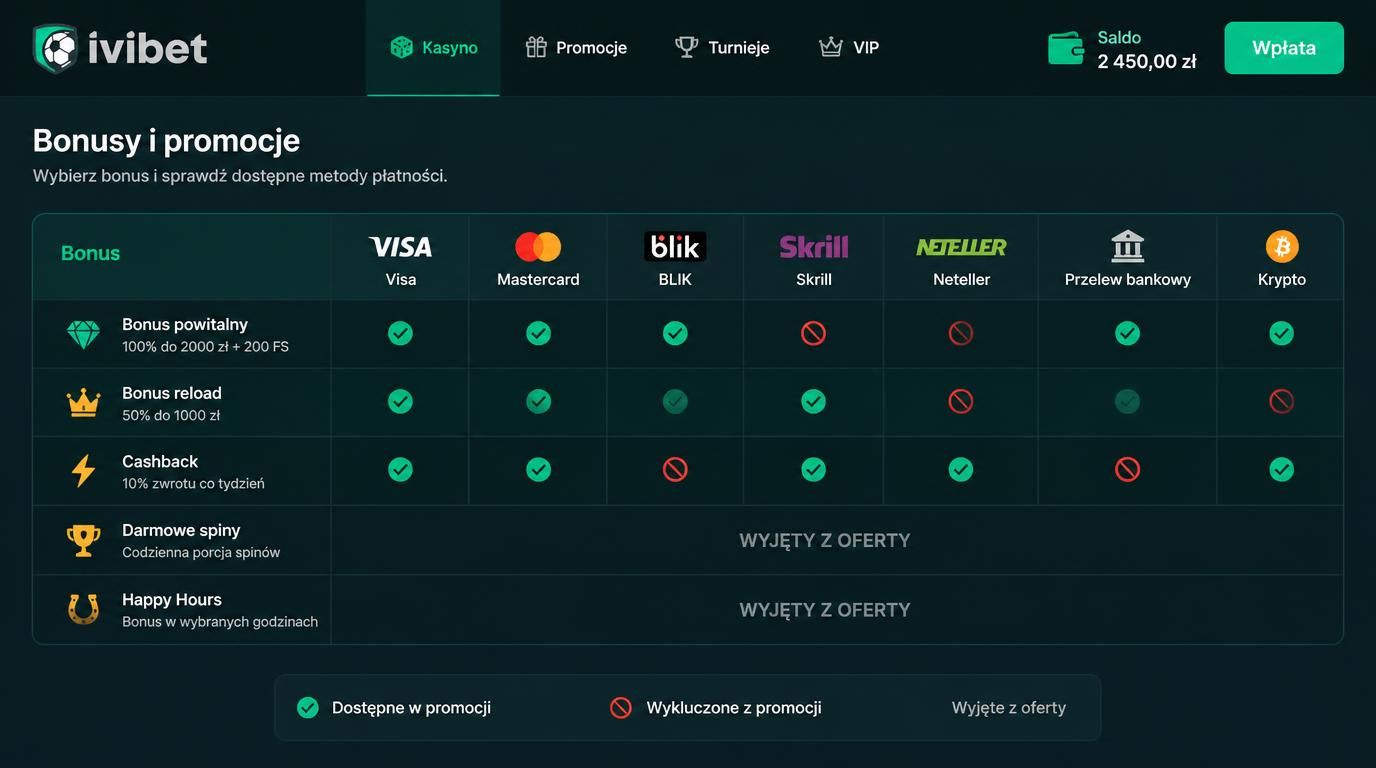Click the bank building icon for Przelew bankowy

pyautogui.click(x=1127, y=246)
